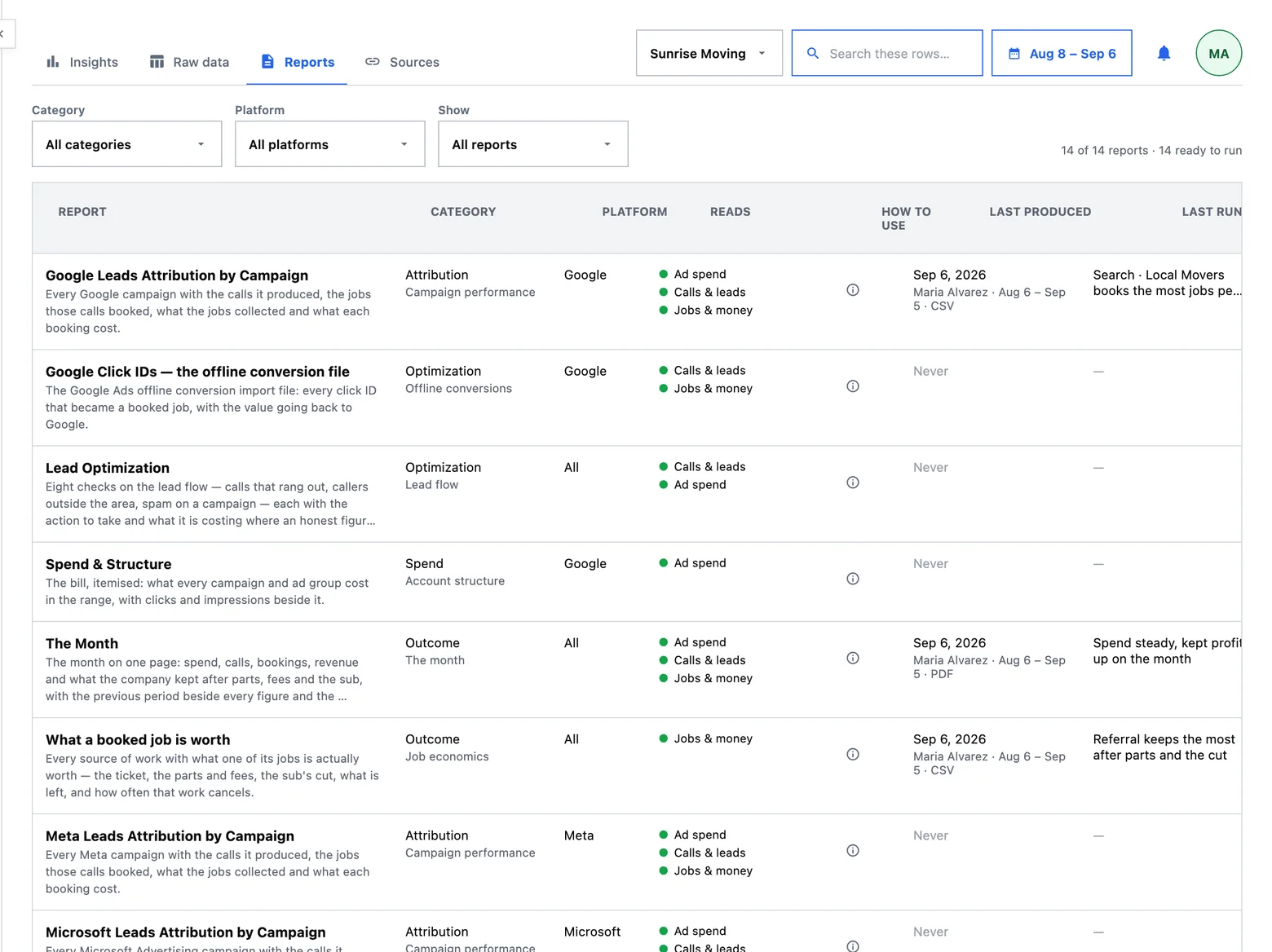
Task: Show how-to info for Spend & Structure
Action: tap(853, 579)
